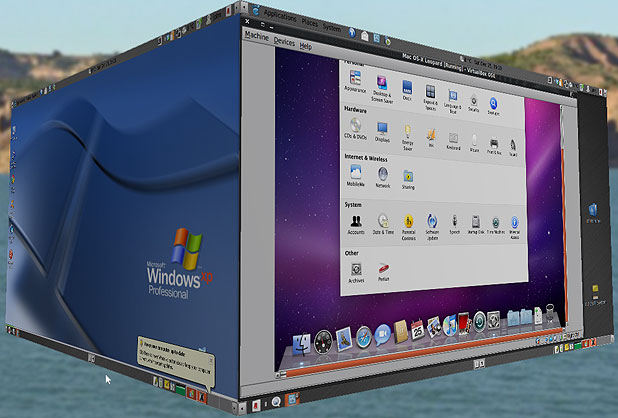The image size is (618, 418).
Task: Launch iTunes from the Mac dock
Action: click(x=450, y=325)
